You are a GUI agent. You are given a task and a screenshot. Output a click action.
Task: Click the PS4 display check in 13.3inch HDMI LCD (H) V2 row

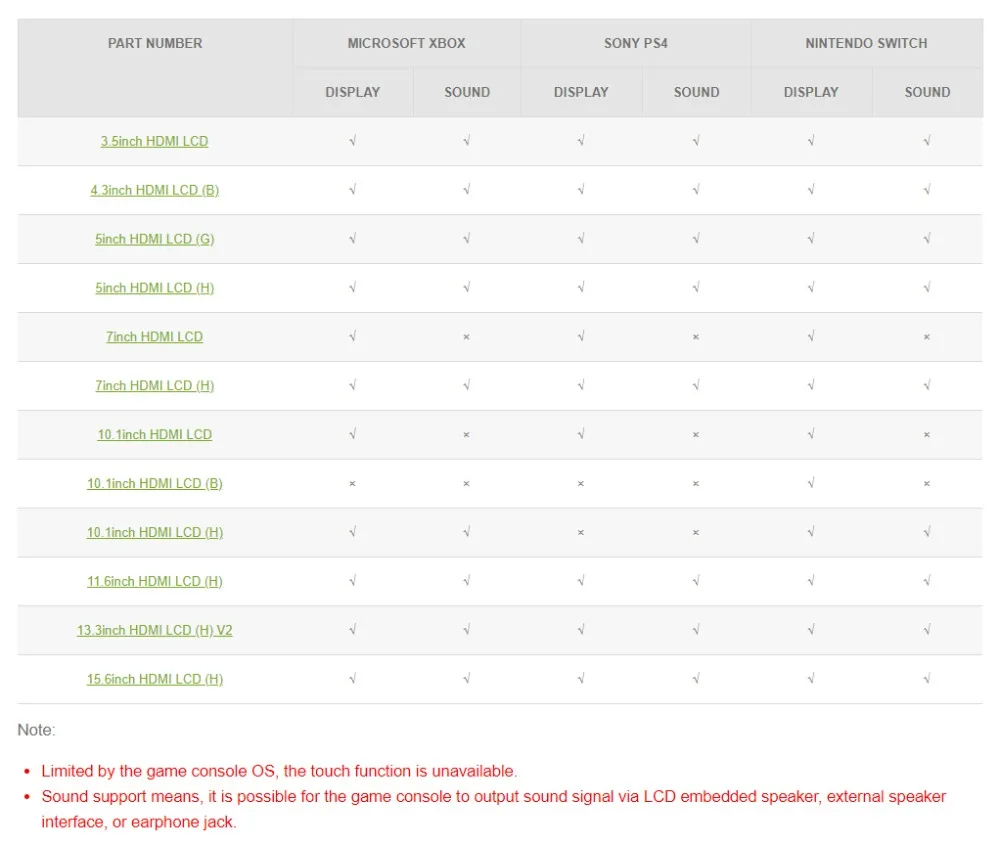[581, 629]
